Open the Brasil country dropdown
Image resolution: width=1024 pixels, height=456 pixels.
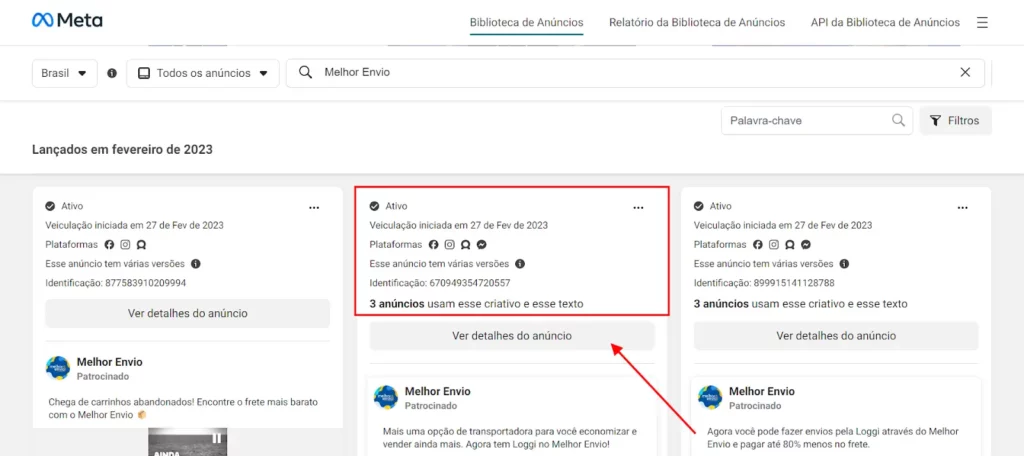(65, 73)
